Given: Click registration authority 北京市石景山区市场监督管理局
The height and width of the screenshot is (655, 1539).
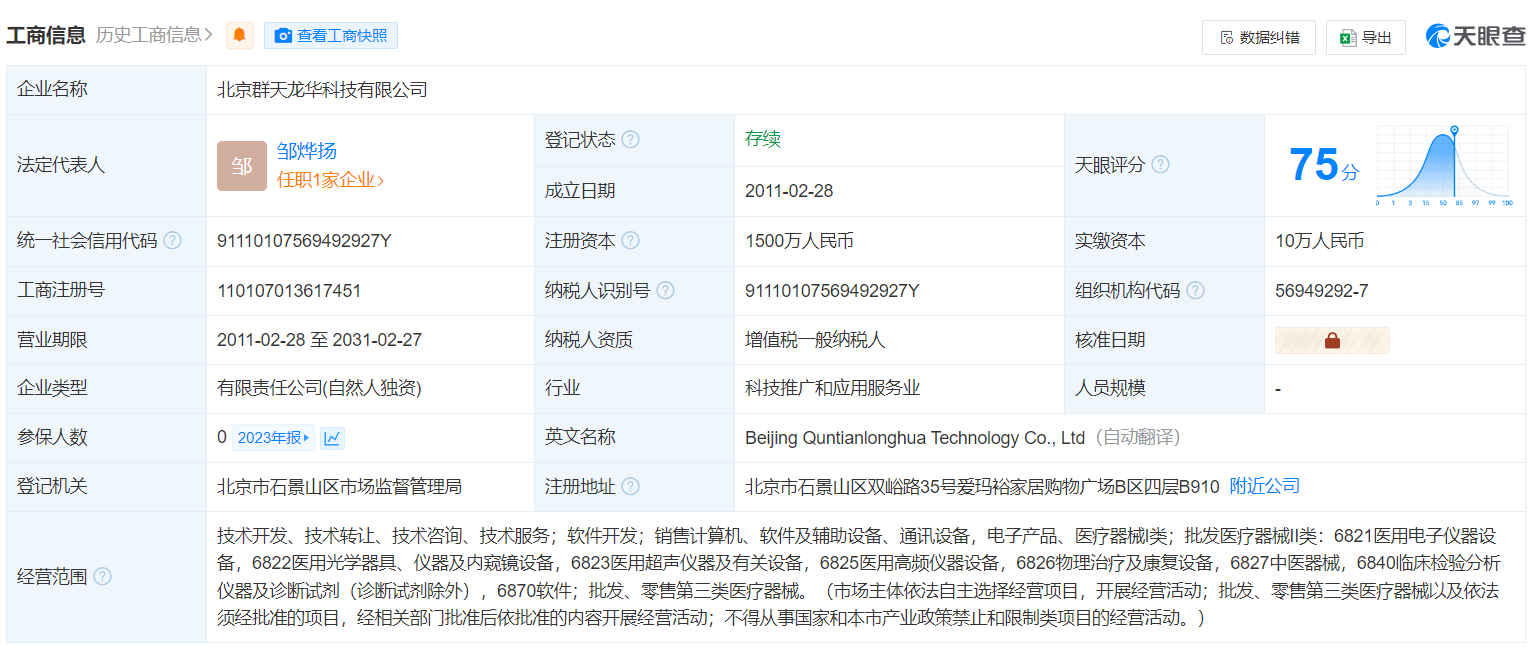Looking at the screenshot, I should pyautogui.click(x=340, y=487).
